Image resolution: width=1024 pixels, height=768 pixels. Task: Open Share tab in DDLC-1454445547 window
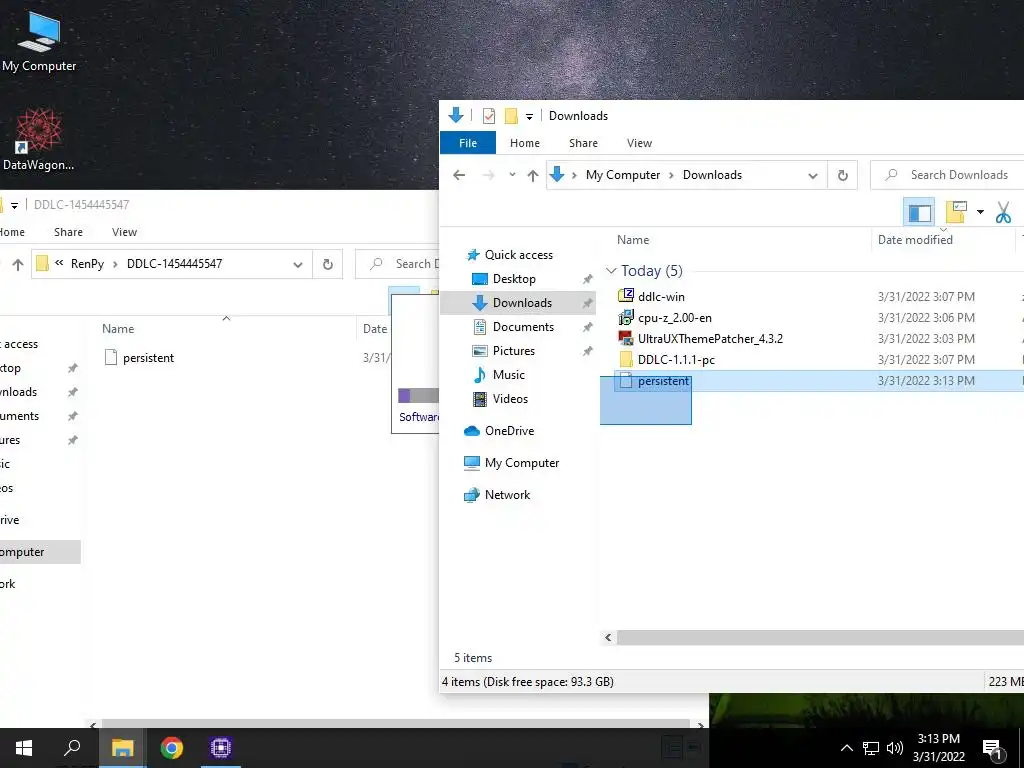click(x=68, y=232)
